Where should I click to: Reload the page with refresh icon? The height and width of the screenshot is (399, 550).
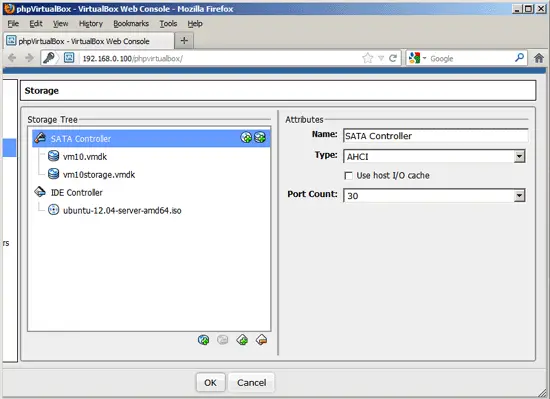pos(393,58)
